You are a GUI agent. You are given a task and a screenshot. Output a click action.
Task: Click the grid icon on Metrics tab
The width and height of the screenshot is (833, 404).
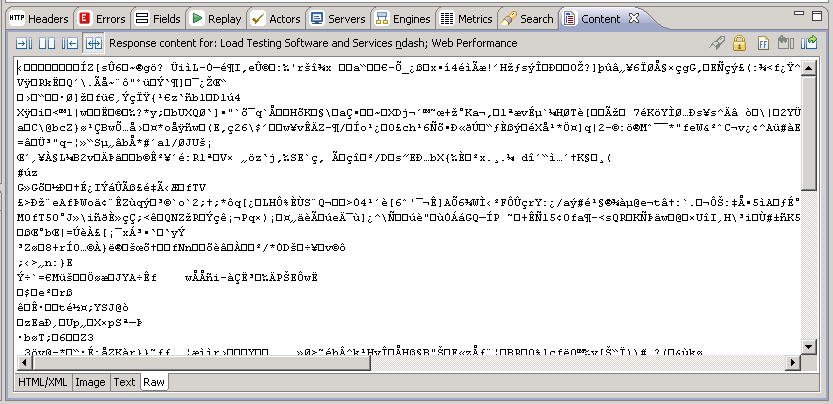click(447, 19)
